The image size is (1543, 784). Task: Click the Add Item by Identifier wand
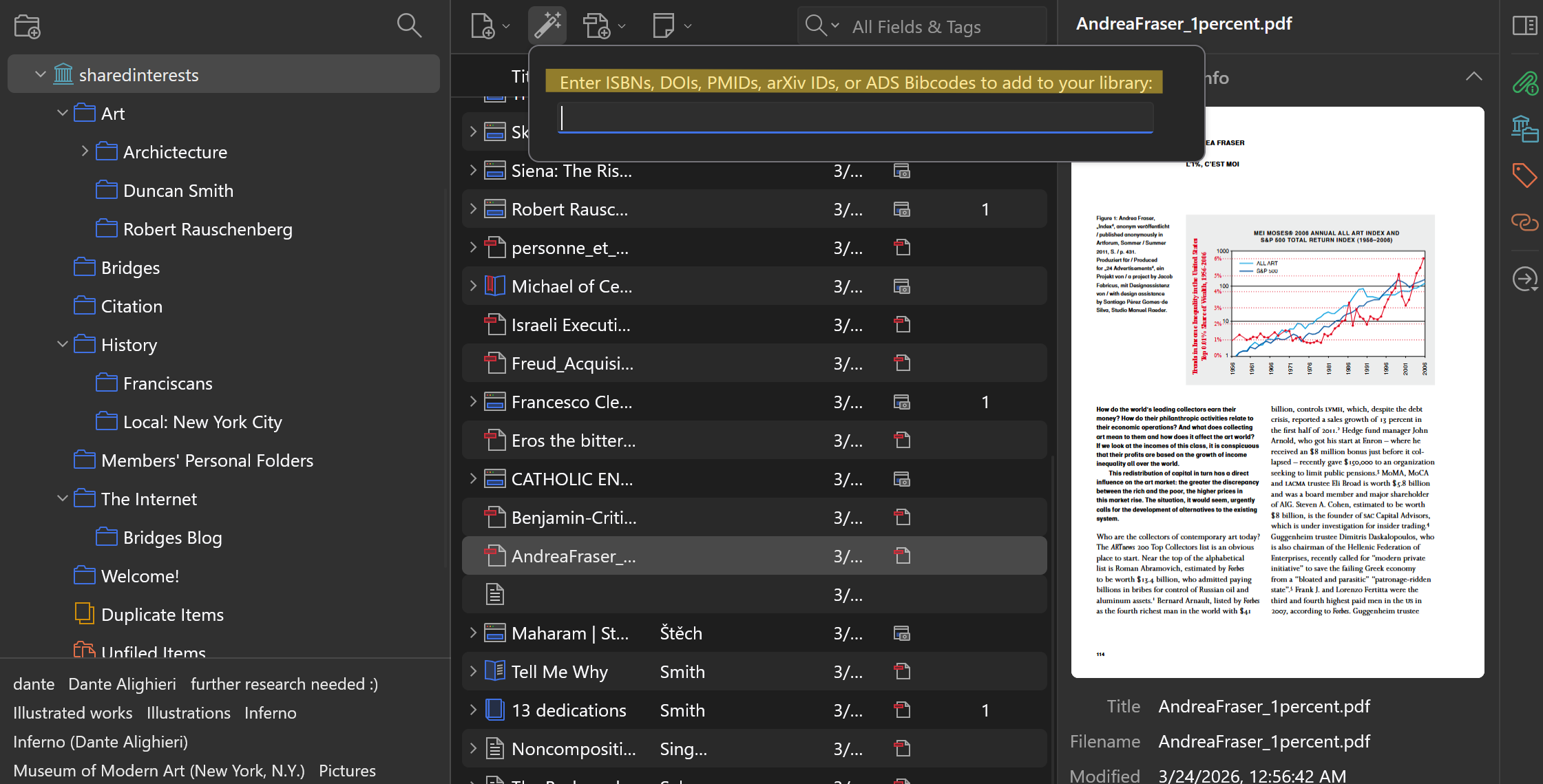tap(547, 26)
